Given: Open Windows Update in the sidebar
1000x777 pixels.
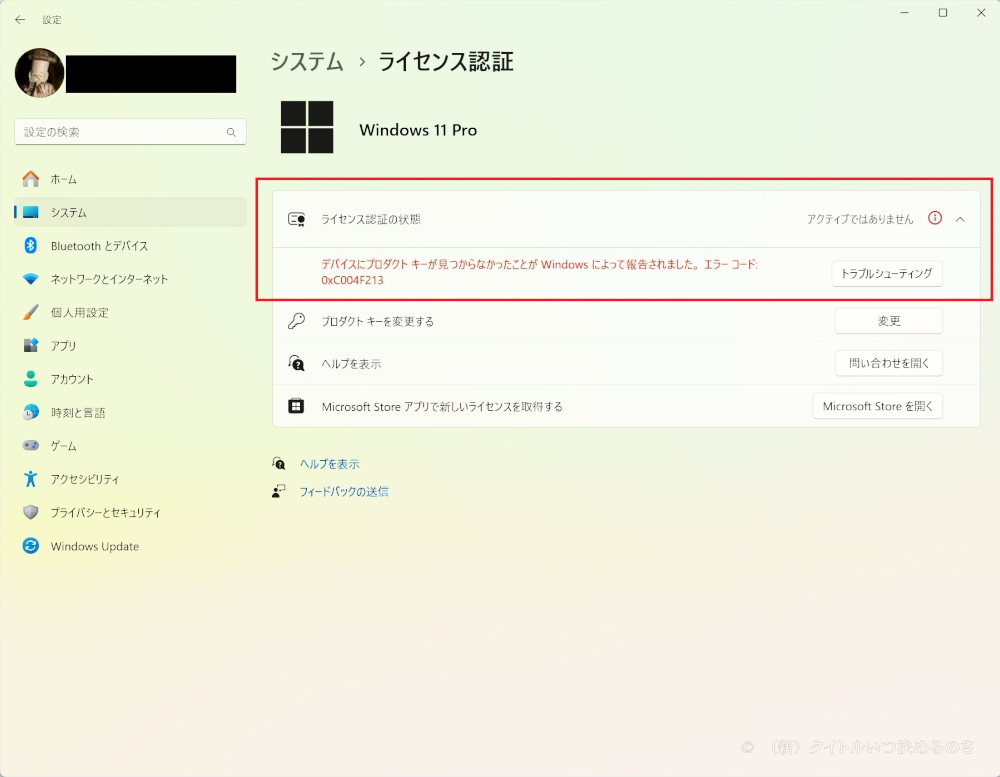Looking at the screenshot, I should pos(130,546).
